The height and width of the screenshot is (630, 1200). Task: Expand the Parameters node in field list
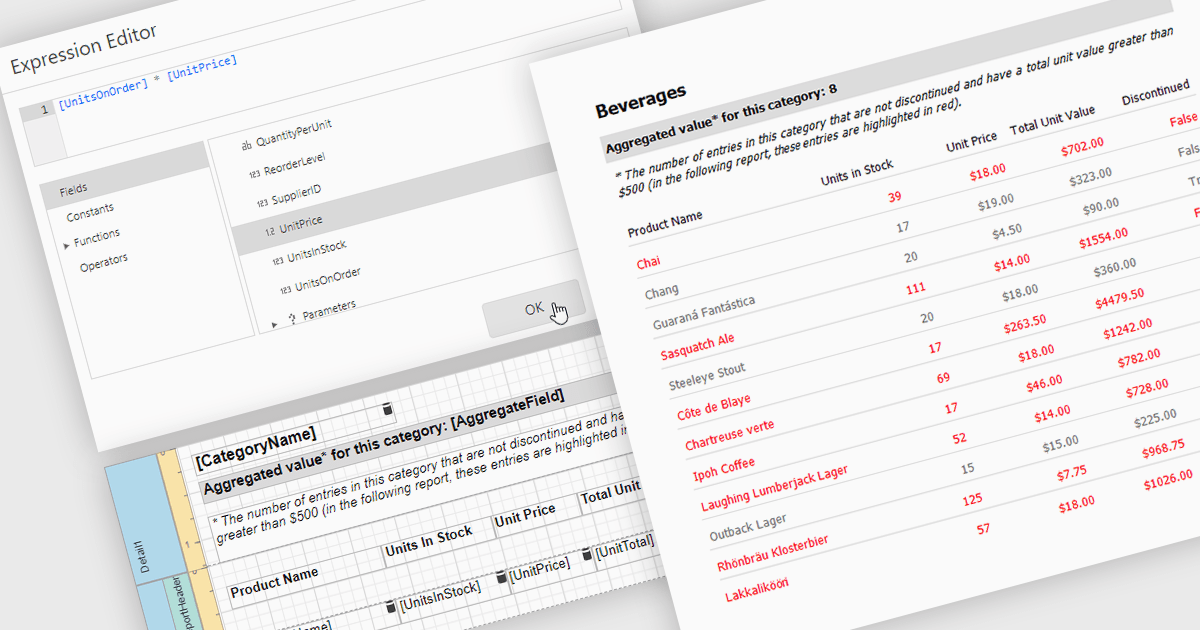[275, 323]
